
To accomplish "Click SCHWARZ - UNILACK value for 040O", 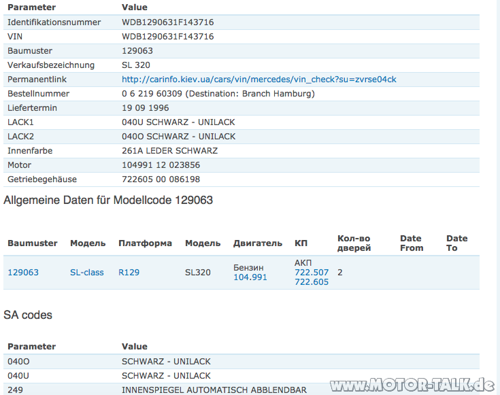I will click(166, 362).
